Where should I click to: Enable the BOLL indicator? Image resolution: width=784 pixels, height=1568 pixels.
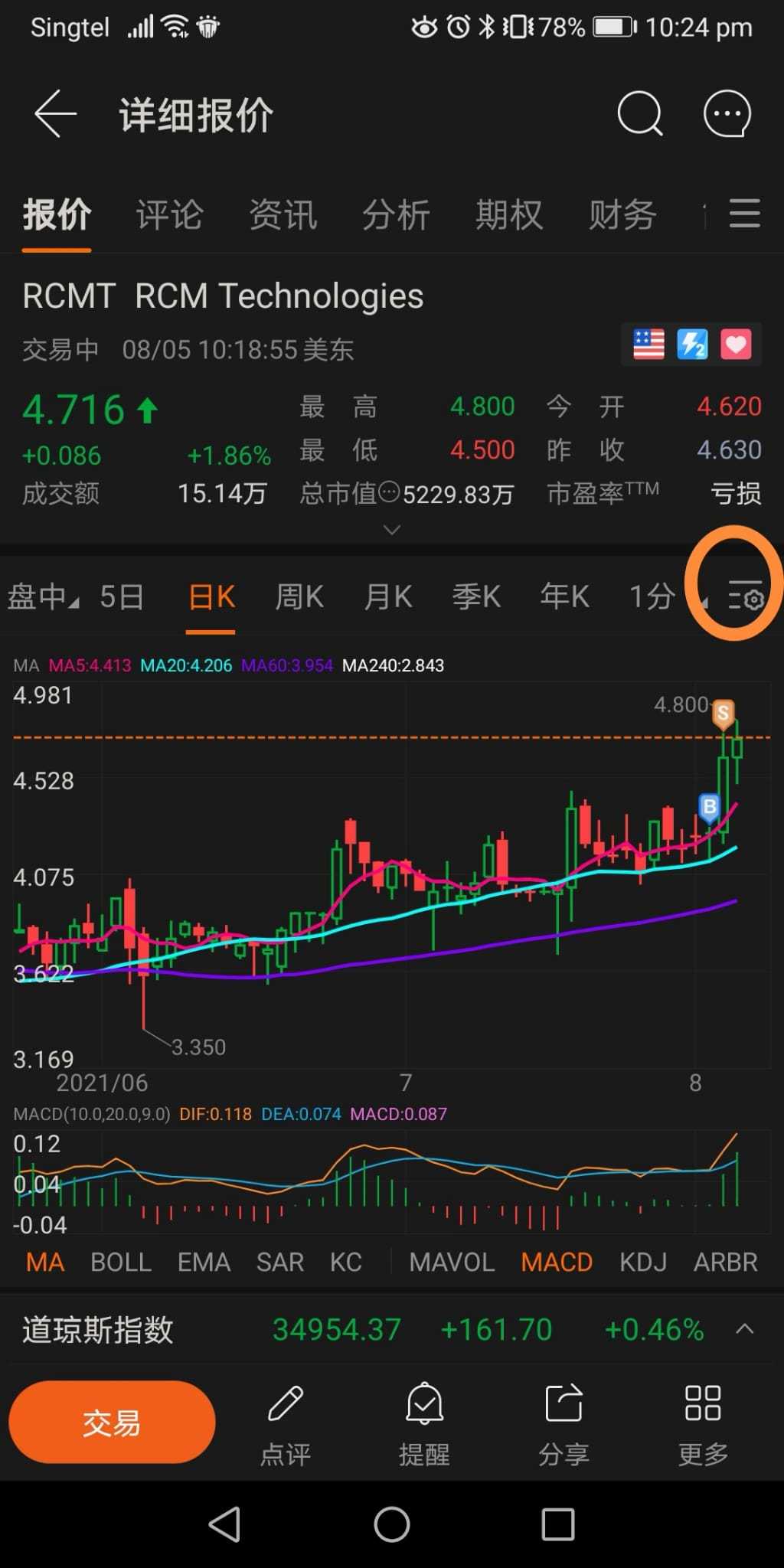pos(121,1263)
